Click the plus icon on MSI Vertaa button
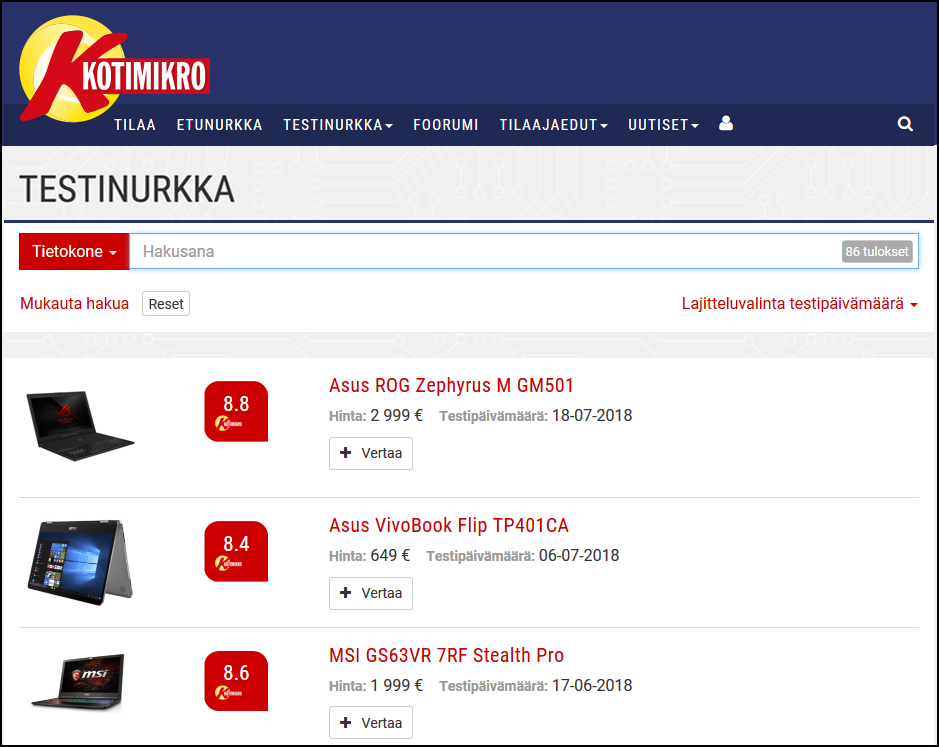Image resolution: width=939 pixels, height=747 pixels. pyautogui.click(x=347, y=722)
